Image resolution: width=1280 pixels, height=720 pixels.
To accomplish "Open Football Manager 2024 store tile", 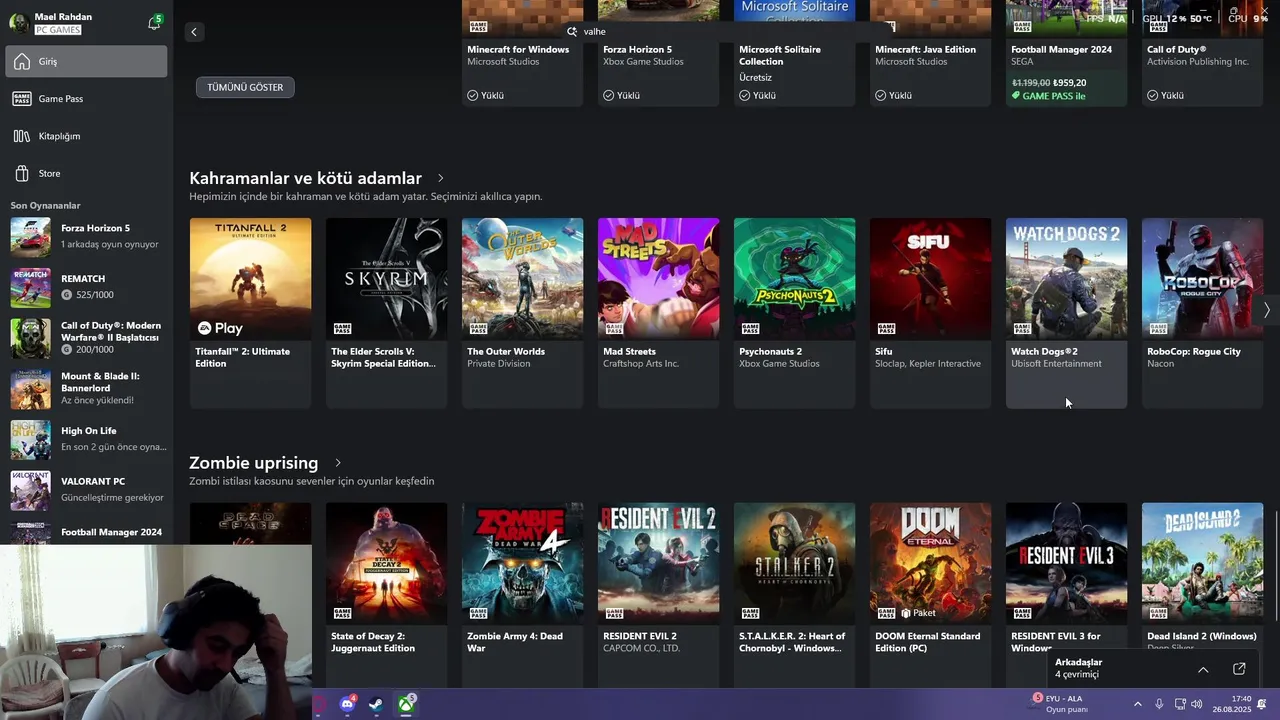I will 1066,53.
